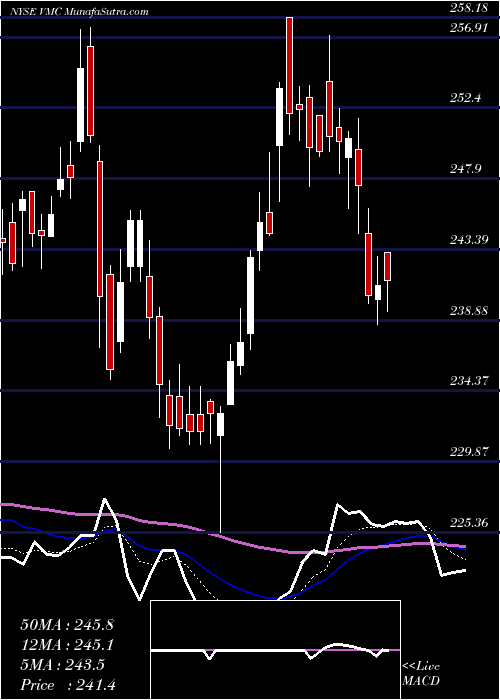The width and height of the screenshot is (500, 700).
Task: Click the tallest red candle reaching 258.18
Action: point(289,65)
